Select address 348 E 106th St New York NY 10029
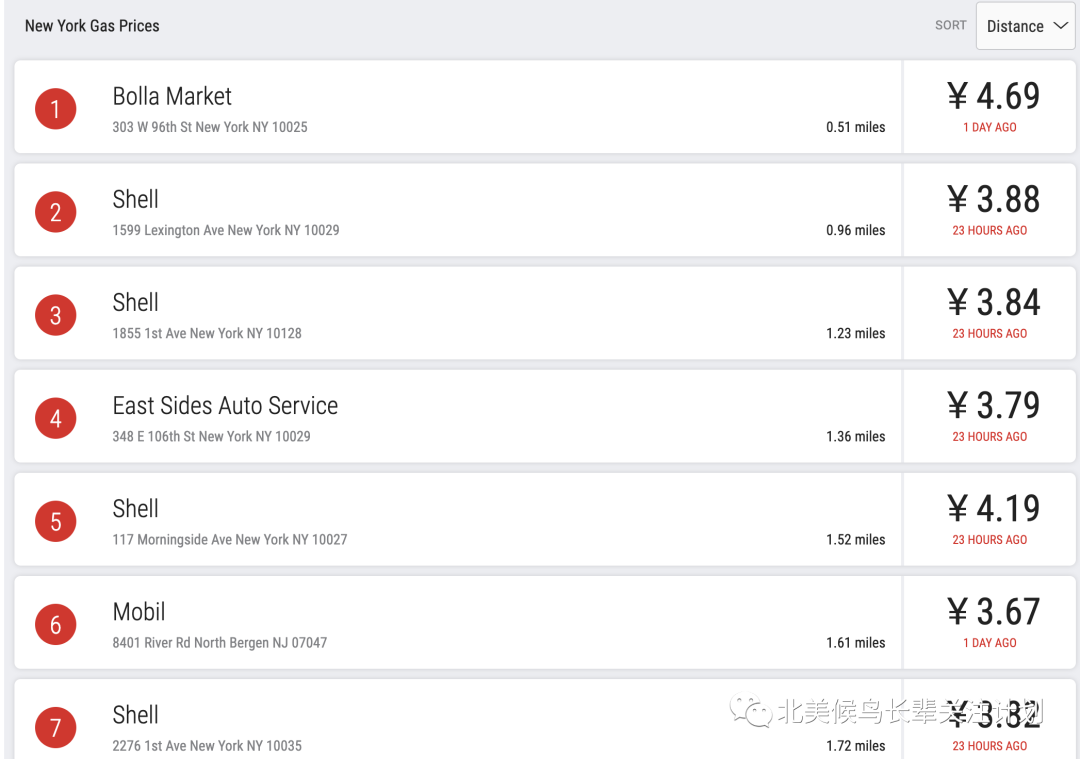The height and width of the screenshot is (759, 1080). 211,437
